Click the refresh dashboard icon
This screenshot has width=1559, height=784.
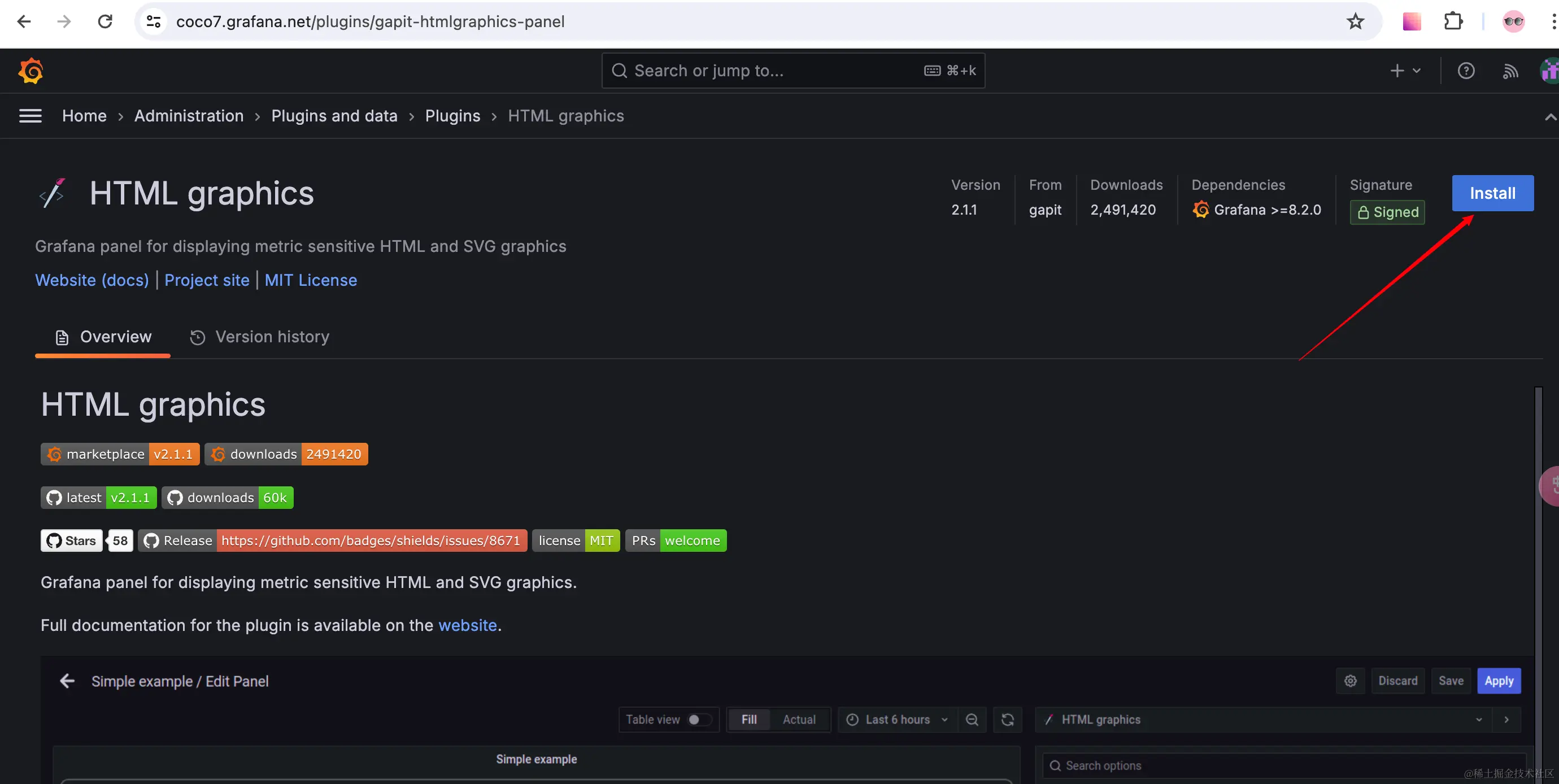pyautogui.click(x=1008, y=719)
